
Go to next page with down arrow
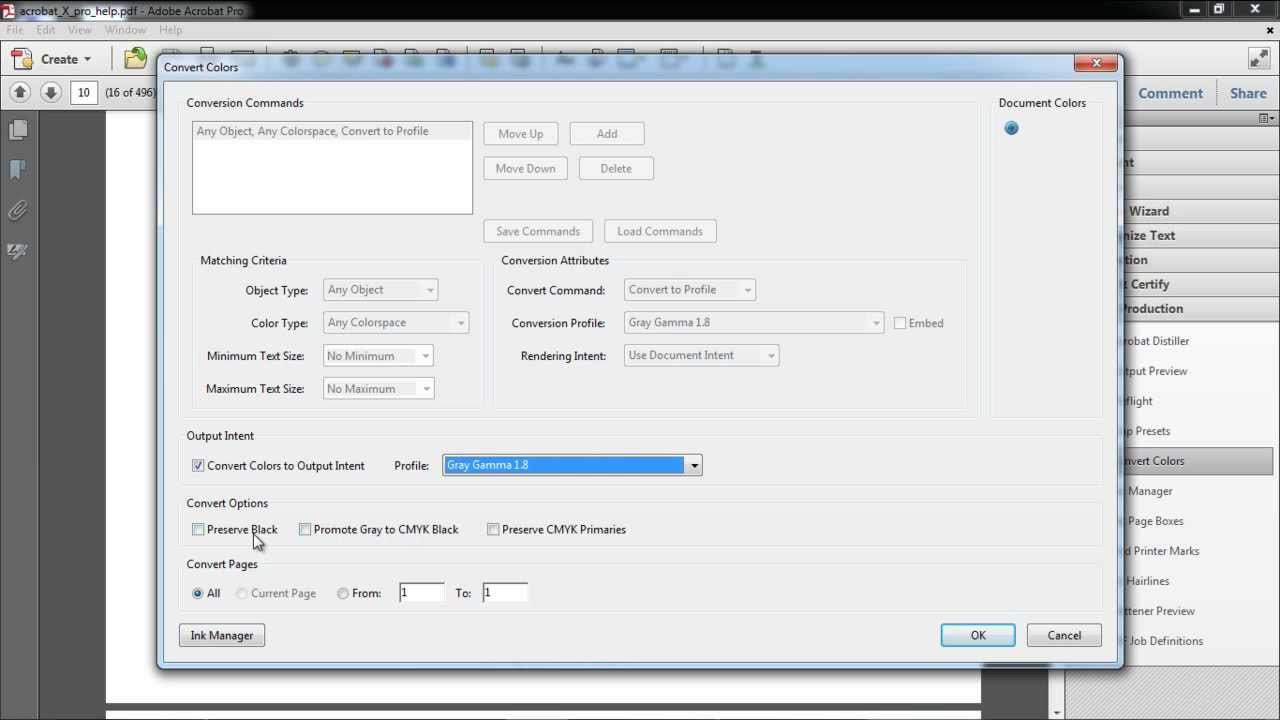[x=51, y=93]
